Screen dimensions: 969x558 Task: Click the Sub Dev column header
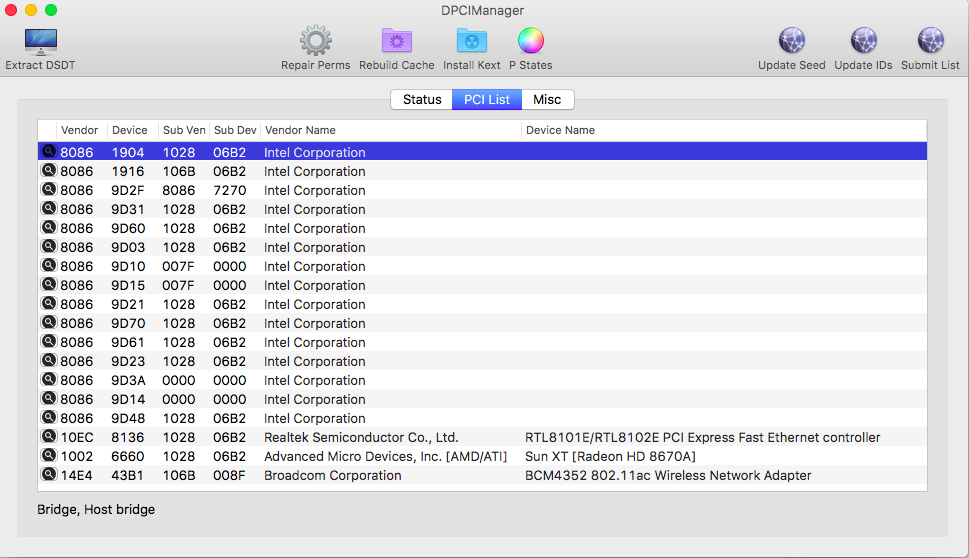tap(235, 130)
